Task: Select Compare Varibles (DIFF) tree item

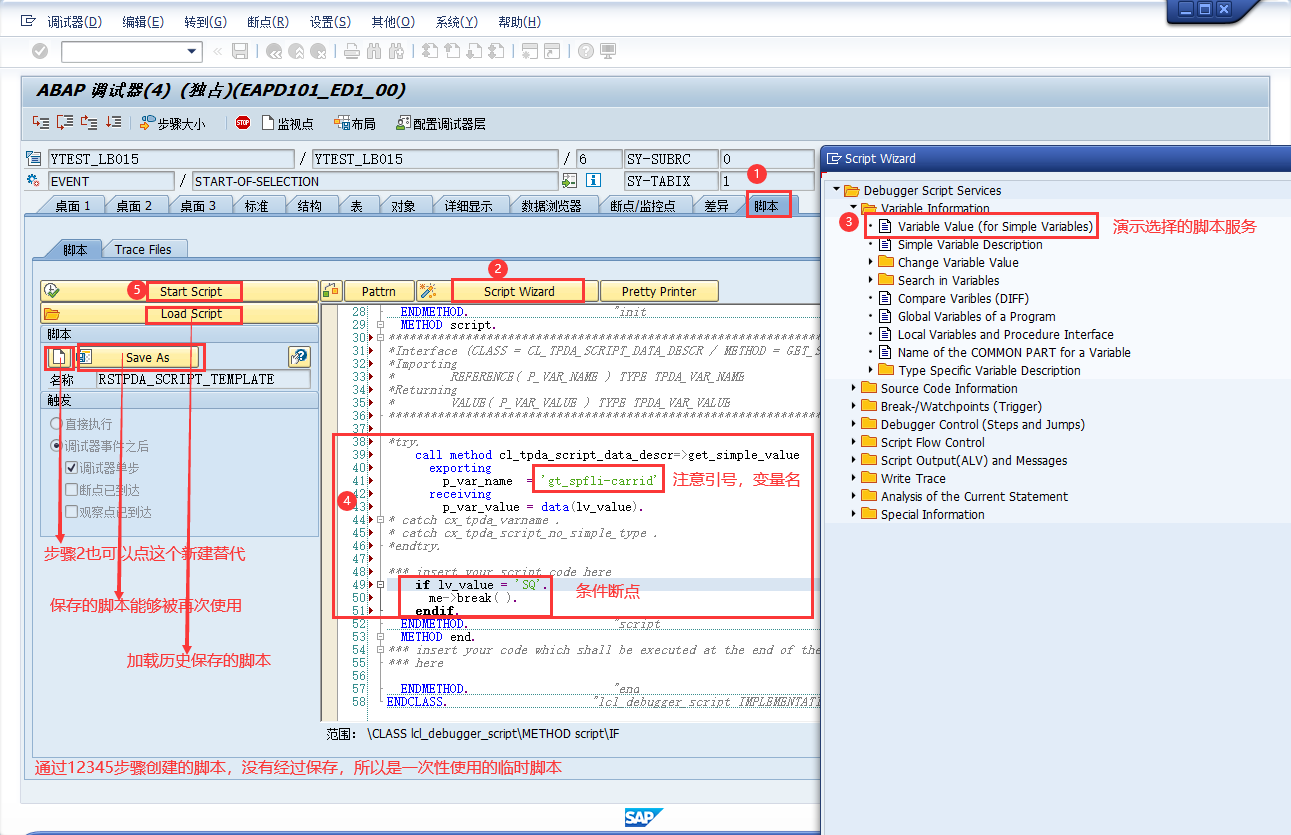Action: pos(963,298)
